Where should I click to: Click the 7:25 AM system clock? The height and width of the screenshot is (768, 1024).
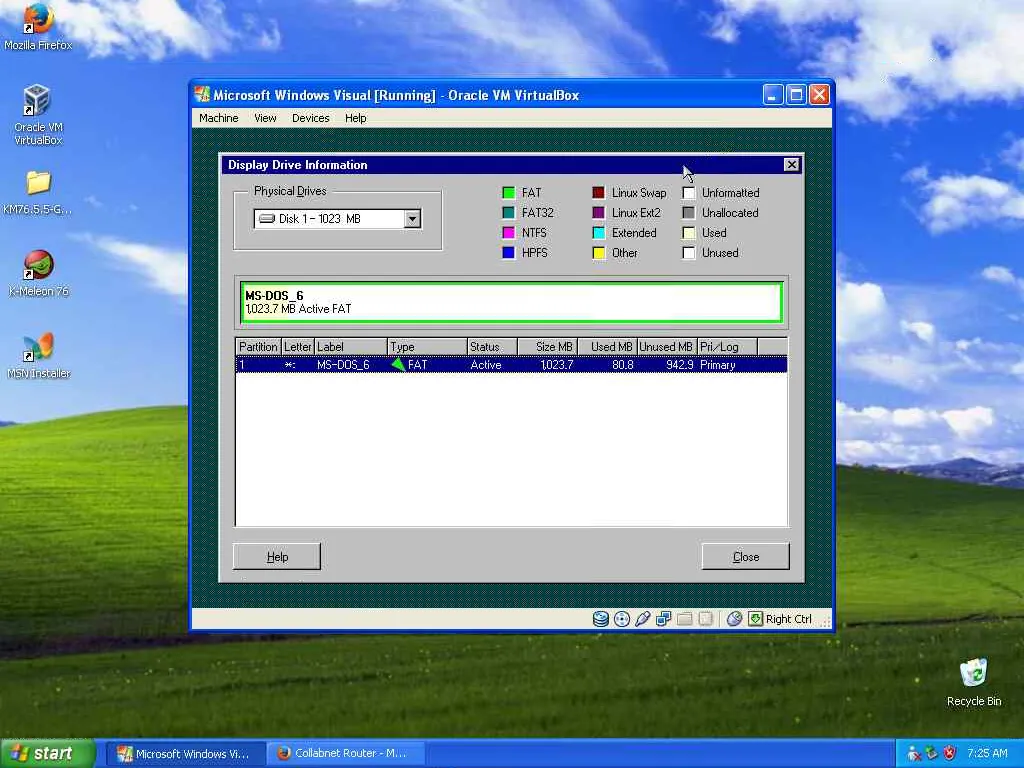[987, 753]
